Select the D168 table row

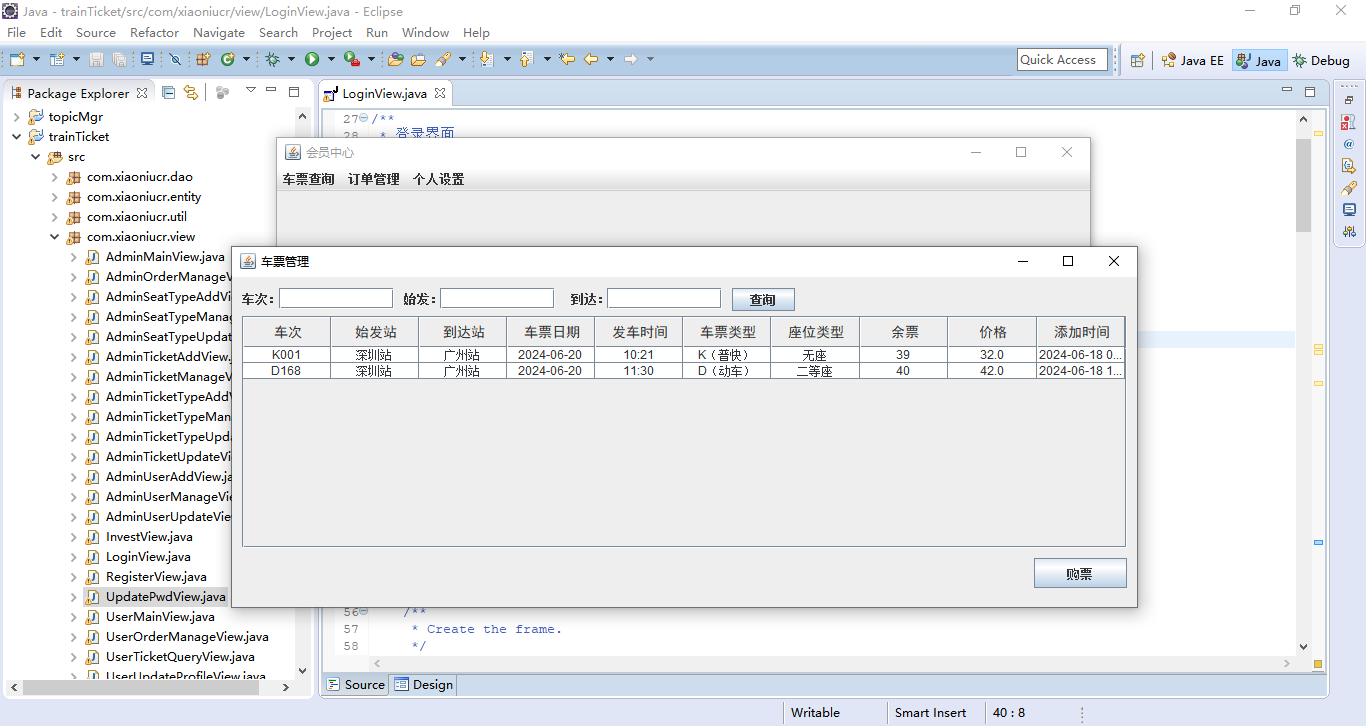(683, 371)
